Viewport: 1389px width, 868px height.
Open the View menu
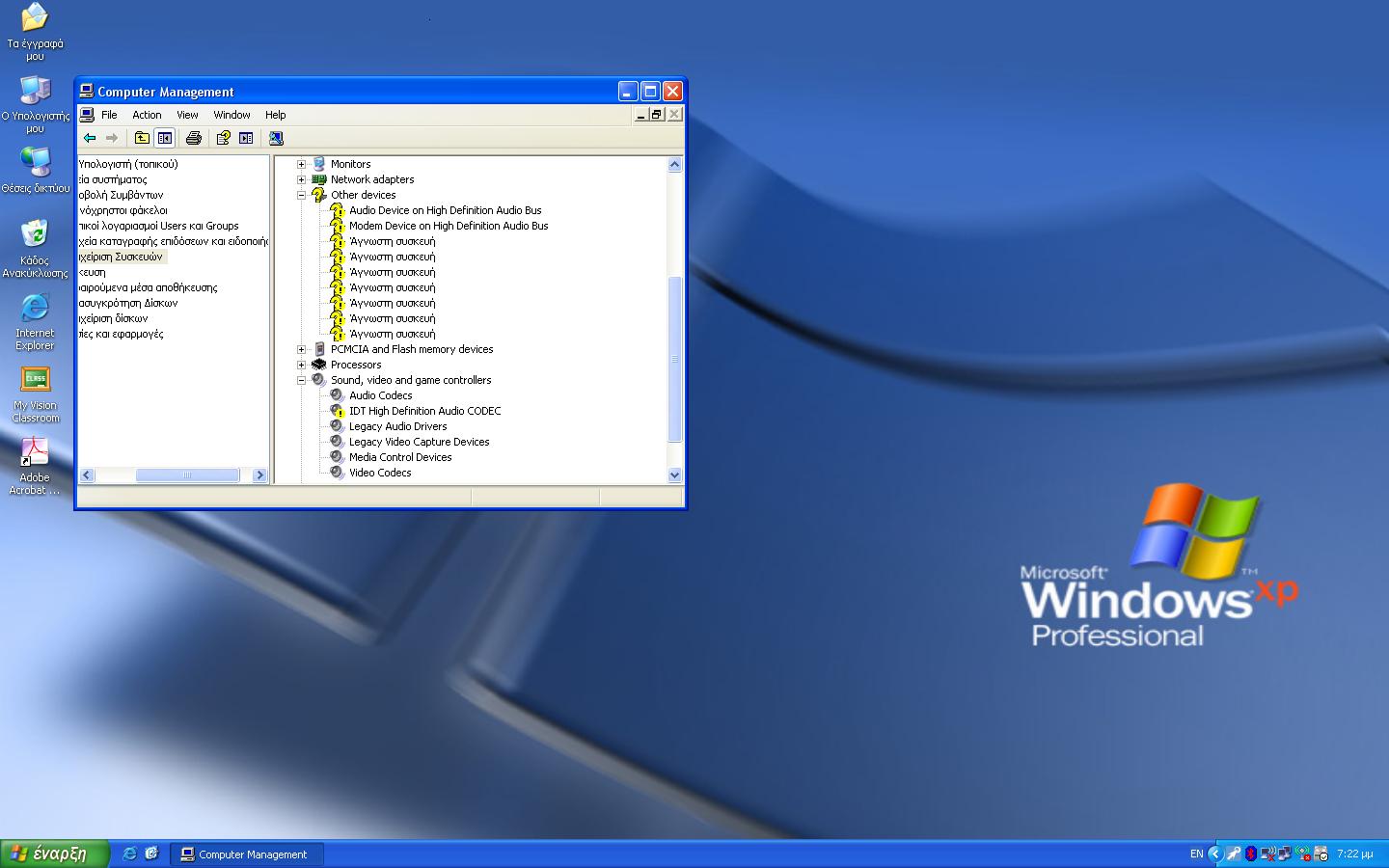tap(187, 115)
